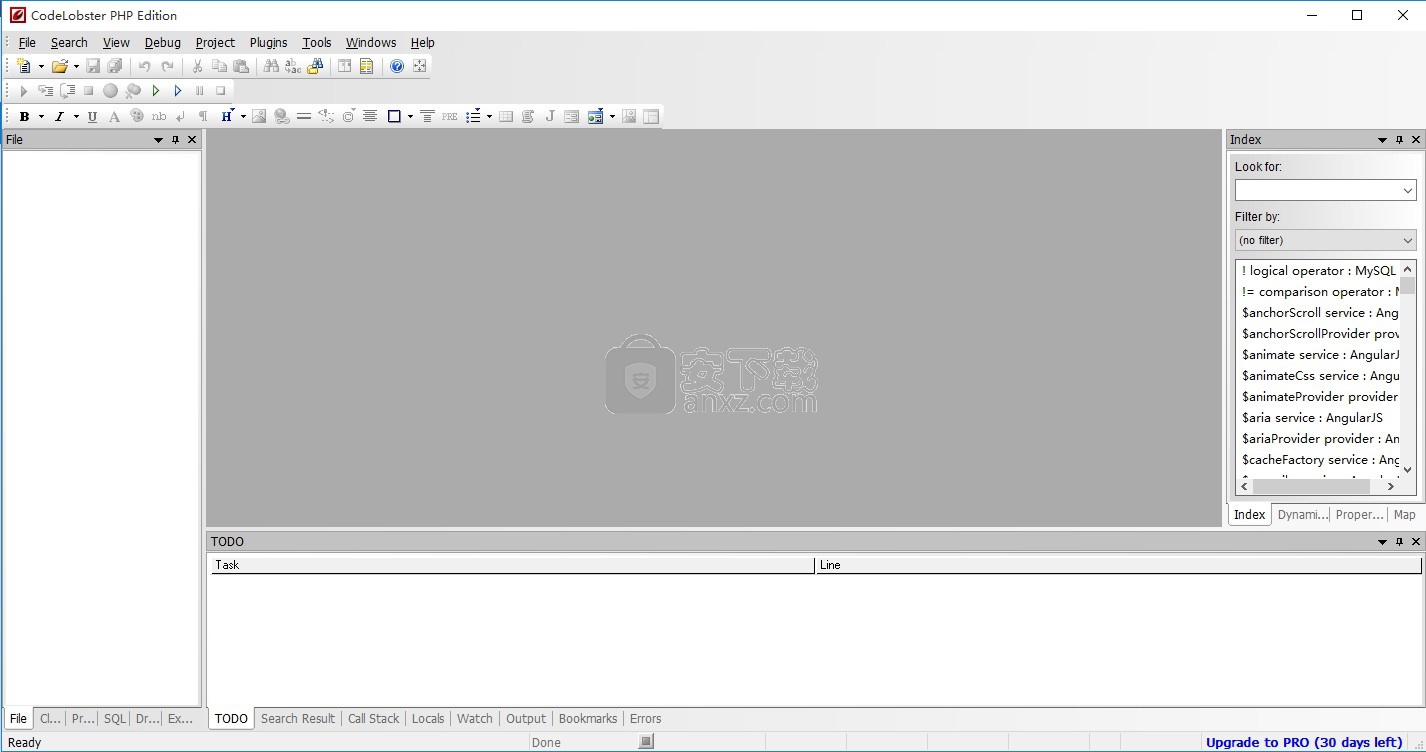This screenshot has width=1426, height=752.
Task: Expand the Heading H dropdown arrow
Action: click(243, 116)
